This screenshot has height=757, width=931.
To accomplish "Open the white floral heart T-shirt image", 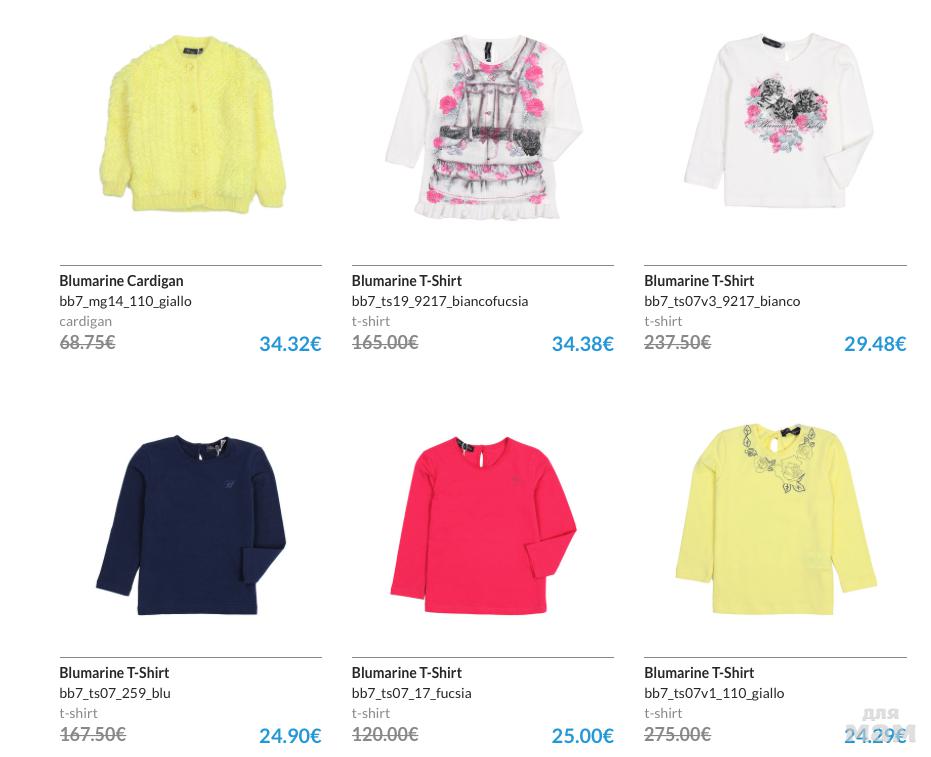I will pos(778,119).
